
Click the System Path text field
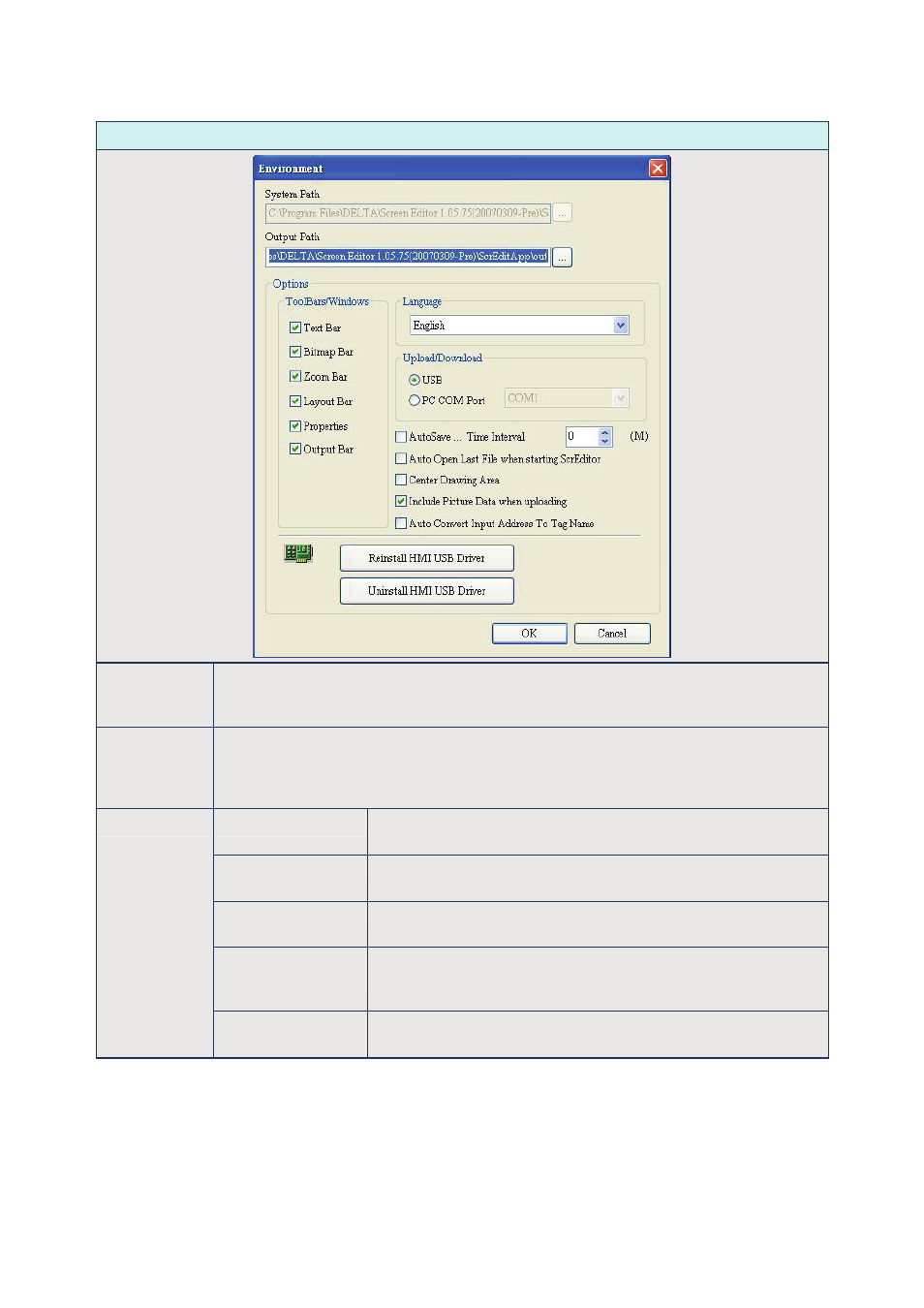click(408, 212)
